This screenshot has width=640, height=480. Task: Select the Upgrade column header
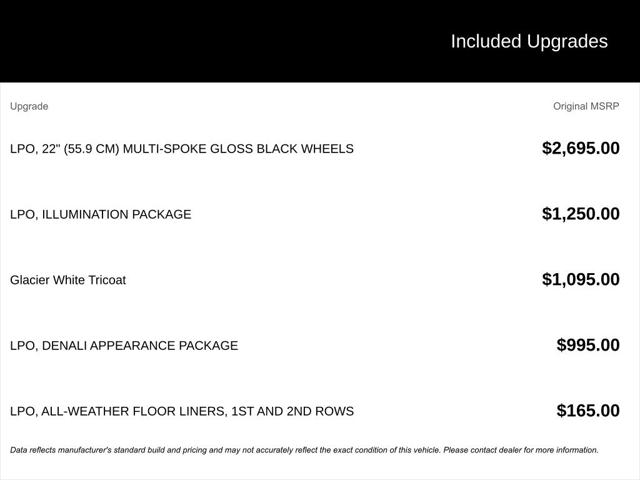pos(29,107)
